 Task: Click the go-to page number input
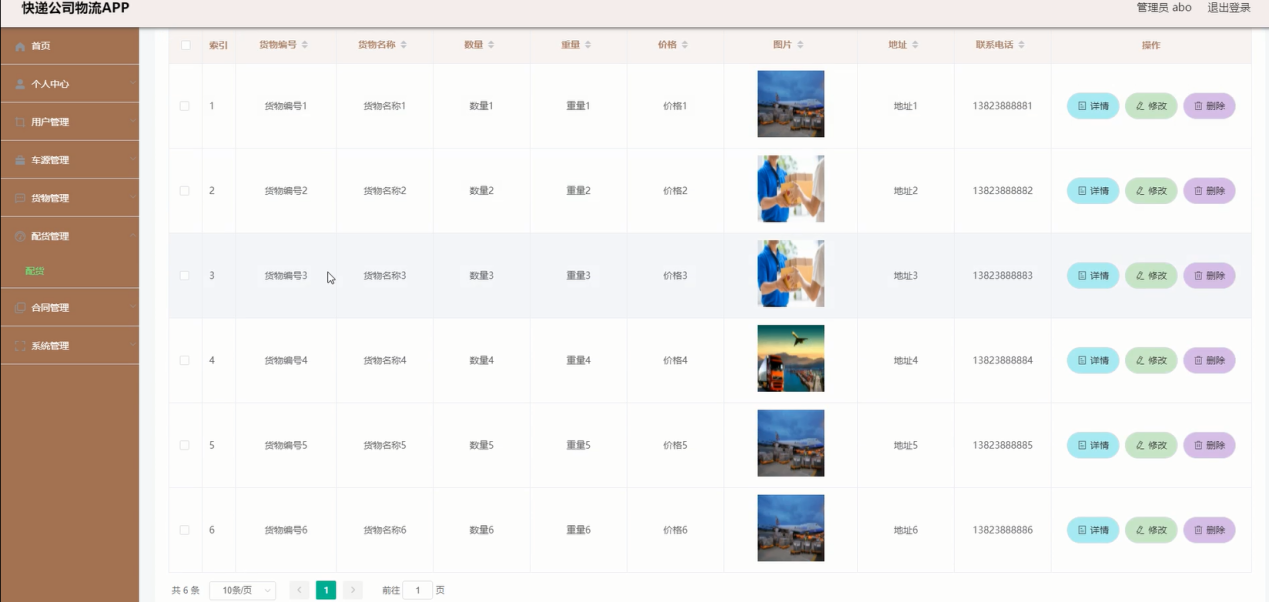418,590
